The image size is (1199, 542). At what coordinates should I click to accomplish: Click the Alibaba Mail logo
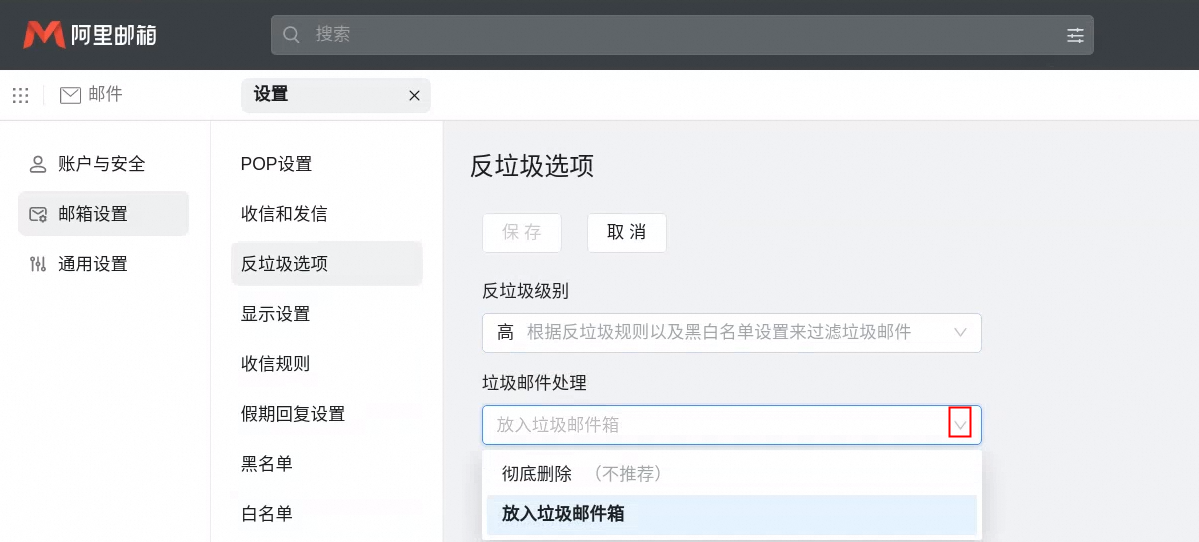pyautogui.click(x=90, y=36)
